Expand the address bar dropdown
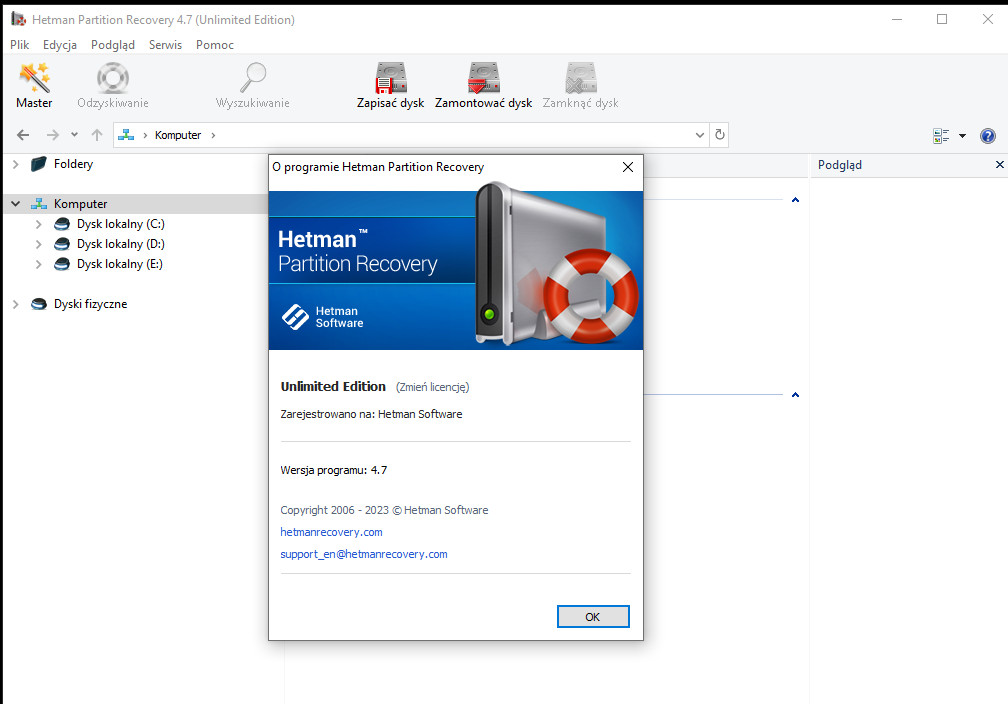Image resolution: width=1008 pixels, height=704 pixels. (700, 135)
